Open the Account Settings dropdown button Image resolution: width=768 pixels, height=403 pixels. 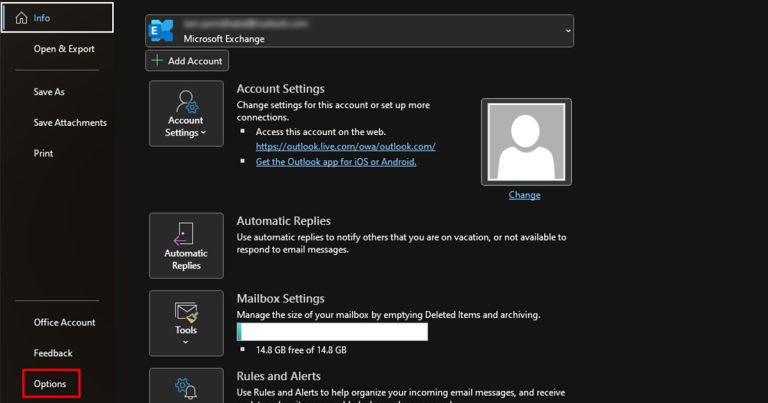(186, 114)
